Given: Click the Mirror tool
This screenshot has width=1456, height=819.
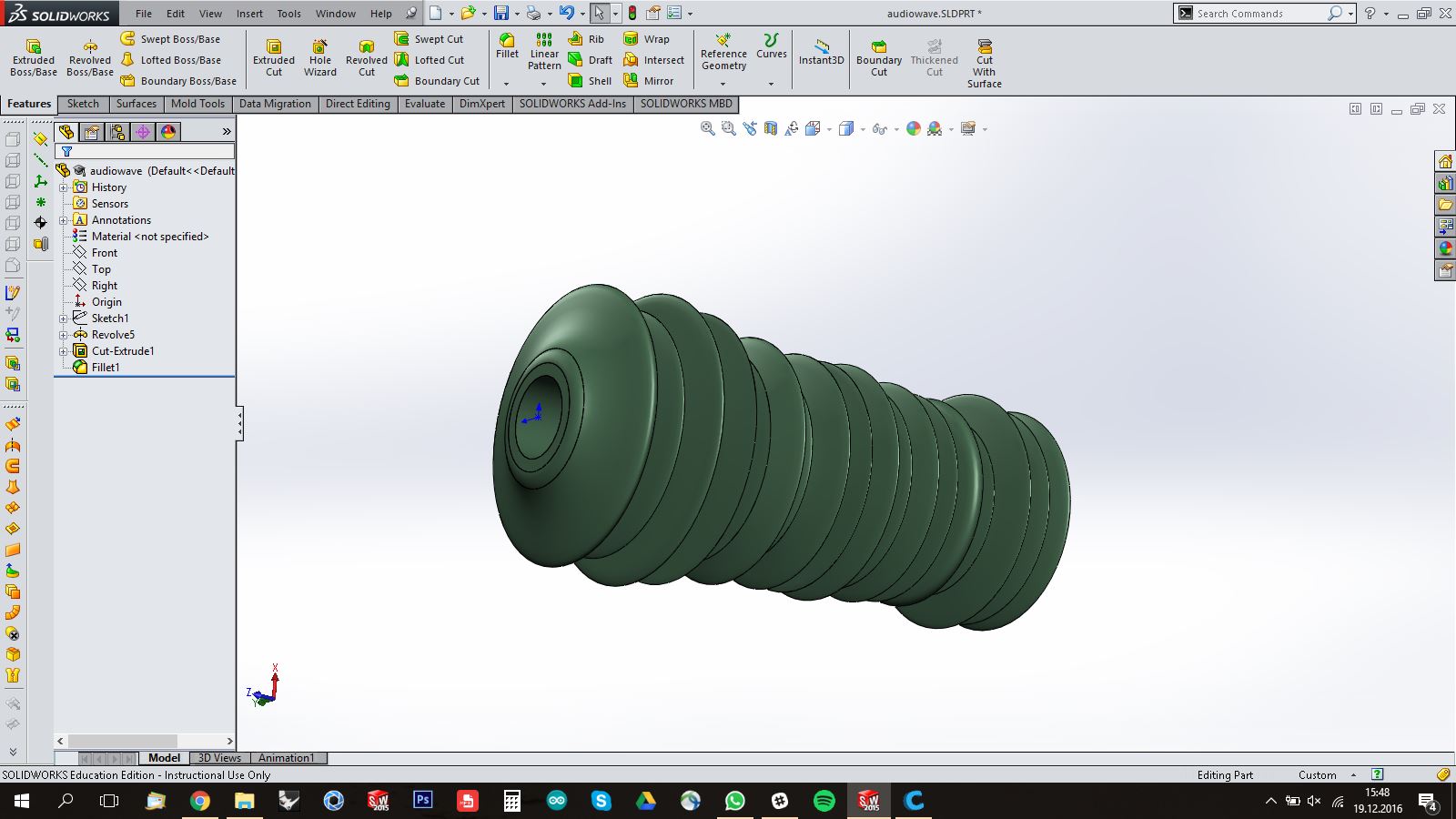Looking at the screenshot, I should (x=648, y=81).
